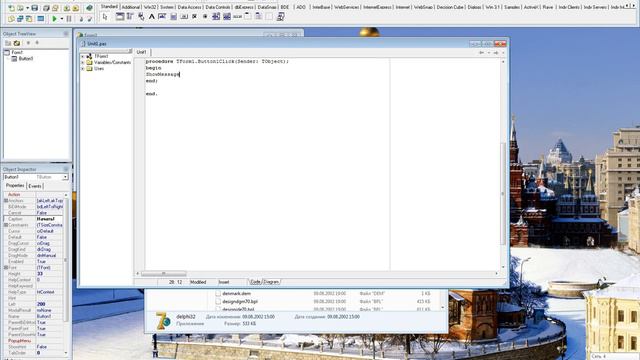Switch to the Dialogs palette tab
This screenshot has height=360, width=640.
point(474,7)
